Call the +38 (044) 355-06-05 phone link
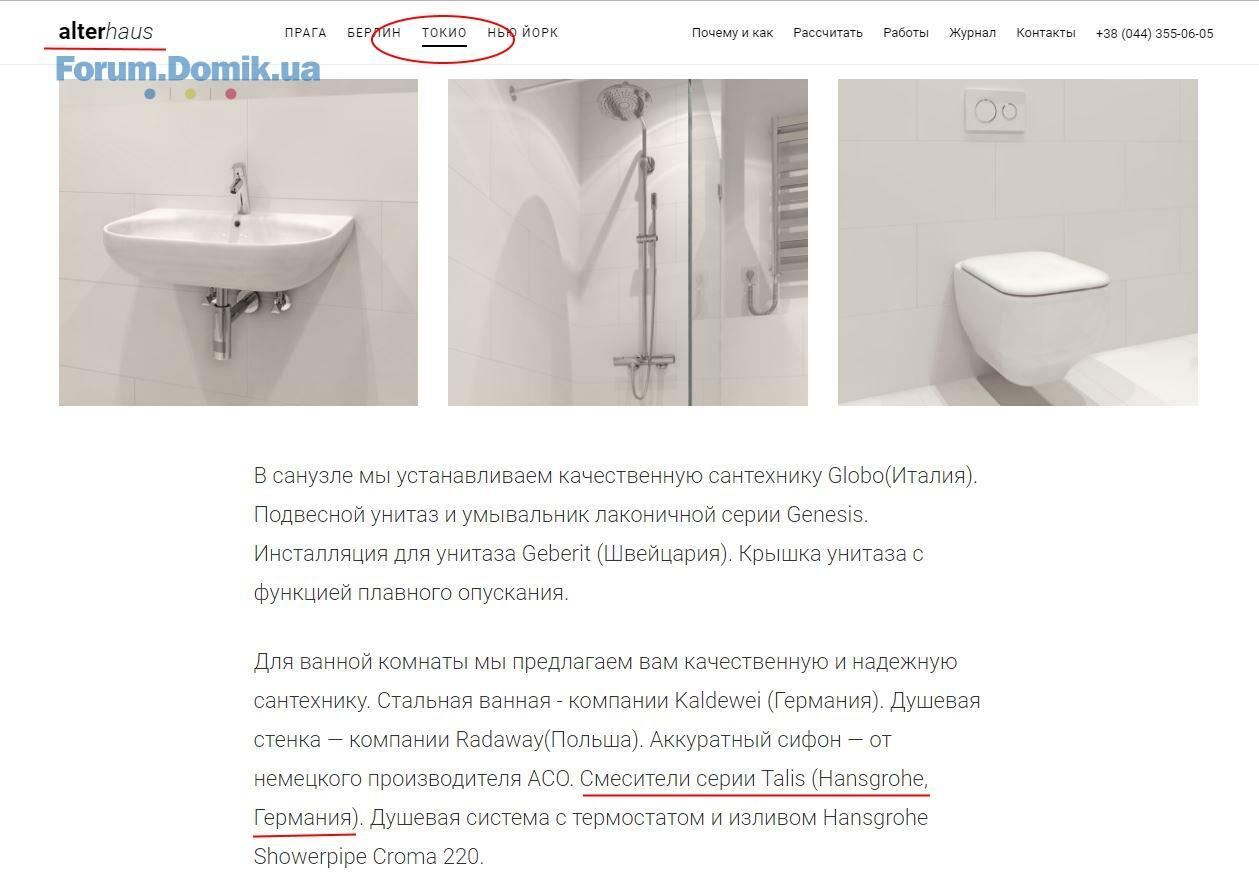The height and width of the screenshot is (893, 1259). 1154,33
